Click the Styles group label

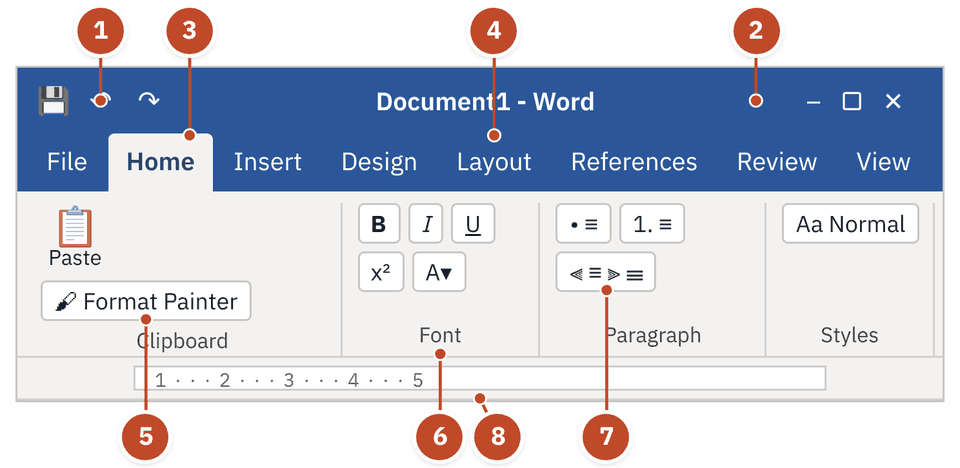point(849,335)
